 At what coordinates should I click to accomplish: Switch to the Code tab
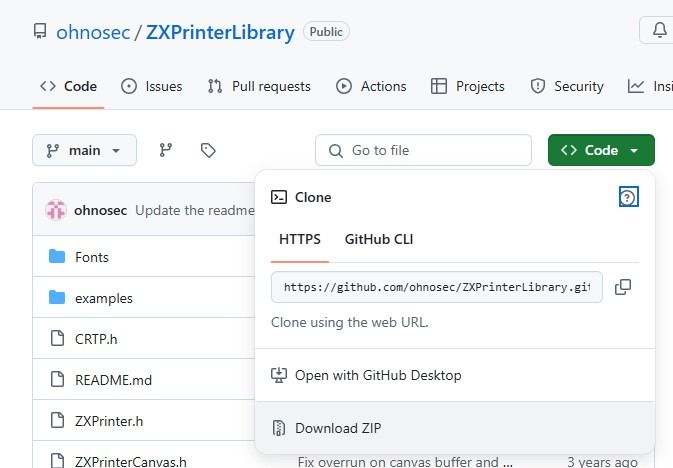pos(68,86)
